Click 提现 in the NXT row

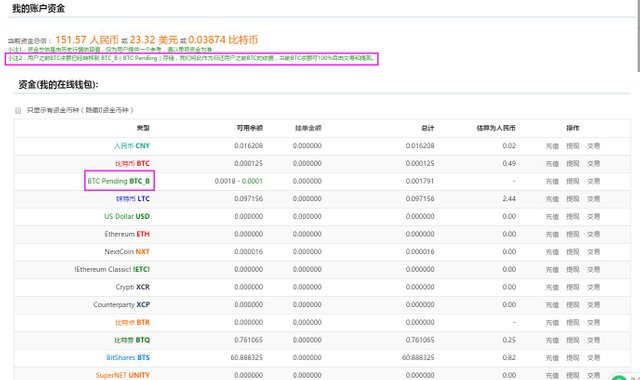click(x=573, y=252)
